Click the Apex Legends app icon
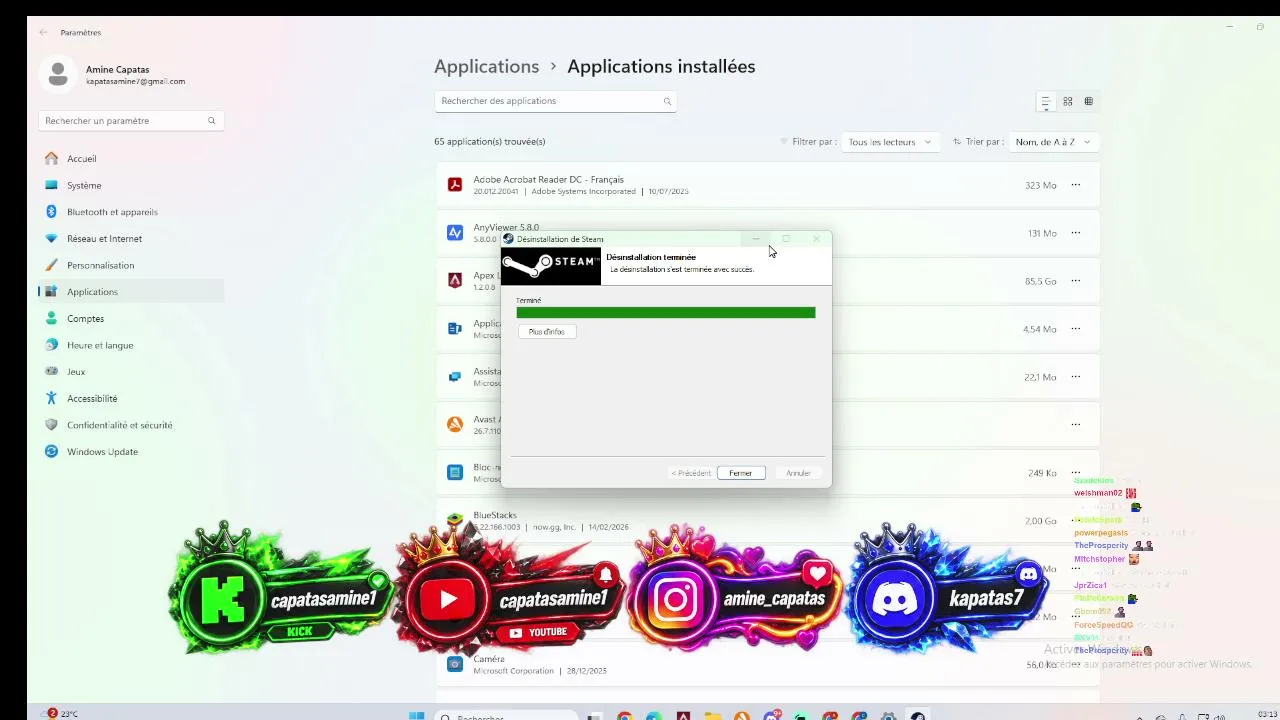1280x720 pixels. pos(455,281)
